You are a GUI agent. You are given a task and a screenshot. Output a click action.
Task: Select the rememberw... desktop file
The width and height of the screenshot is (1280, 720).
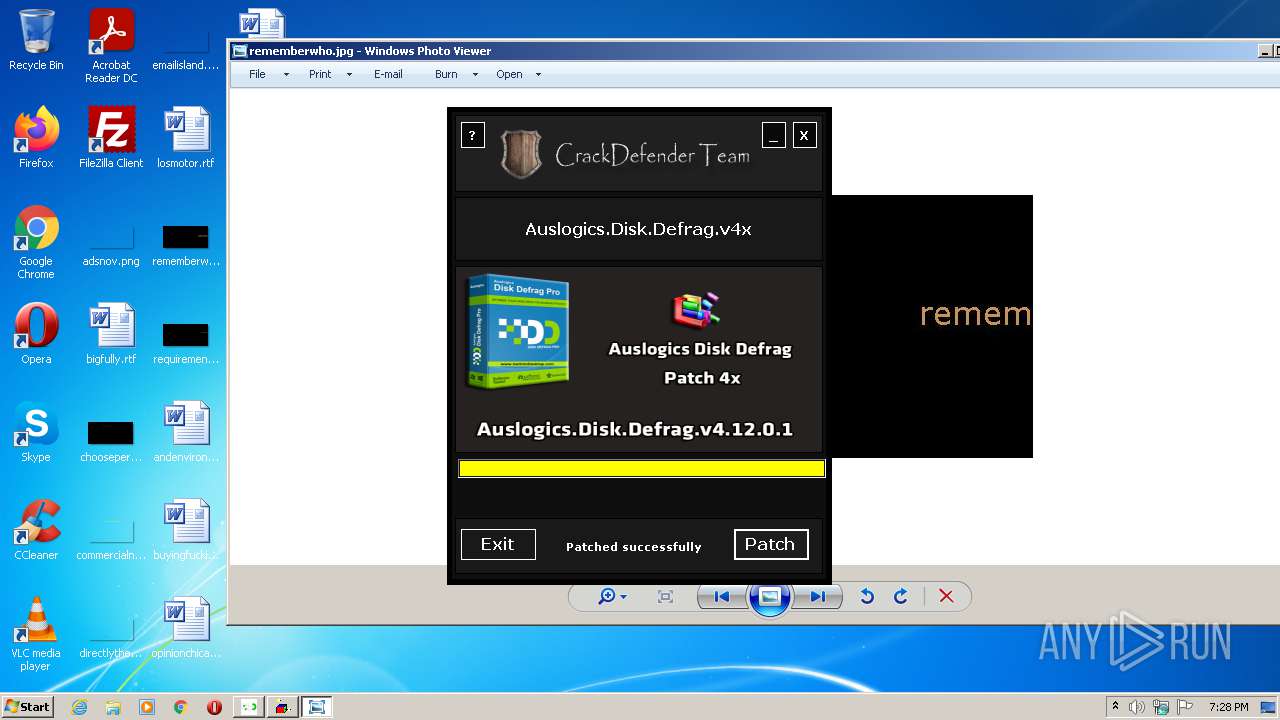coord(186,244)
